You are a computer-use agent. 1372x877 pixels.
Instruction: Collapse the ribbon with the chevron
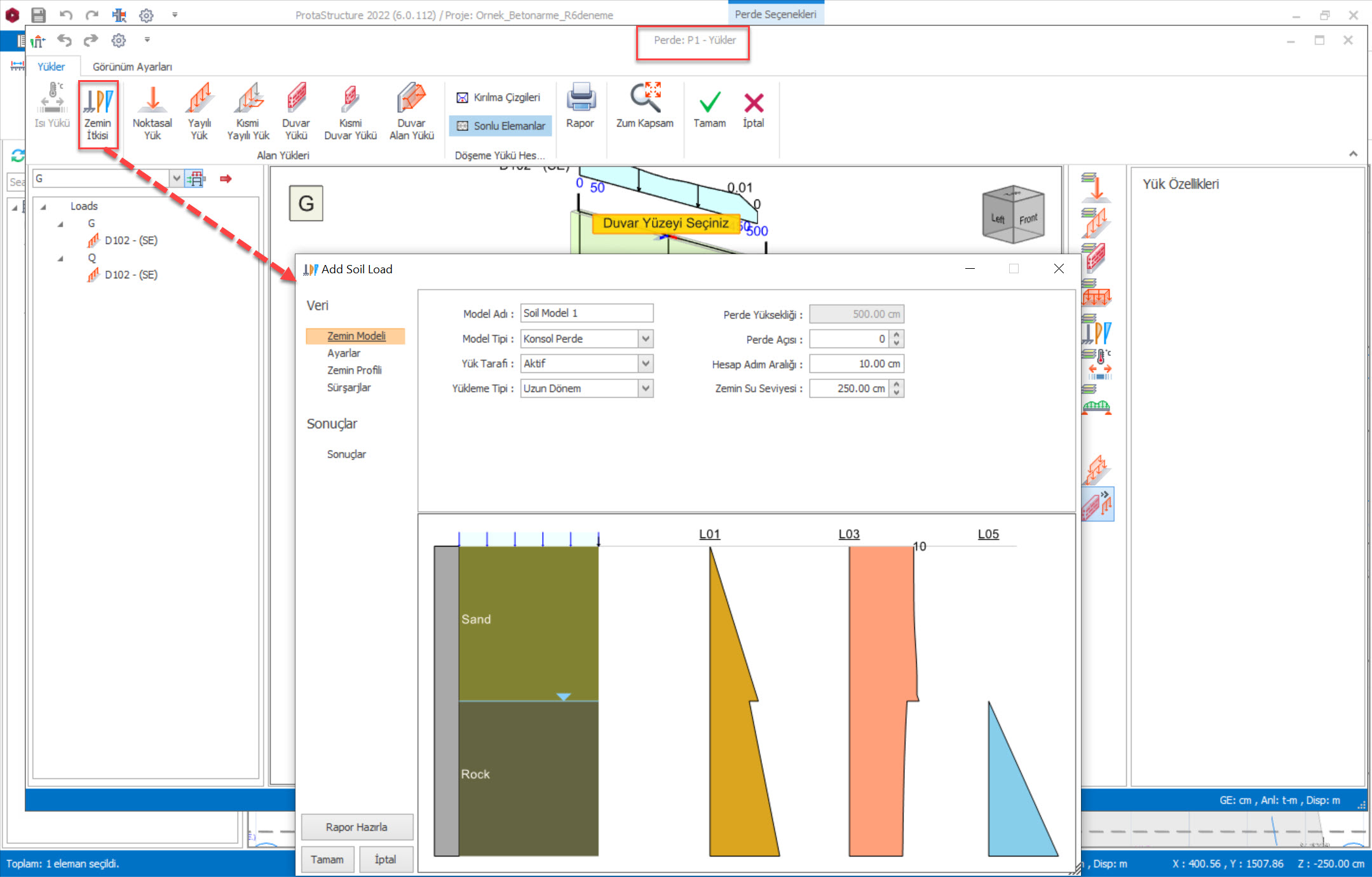(1353, 154)
